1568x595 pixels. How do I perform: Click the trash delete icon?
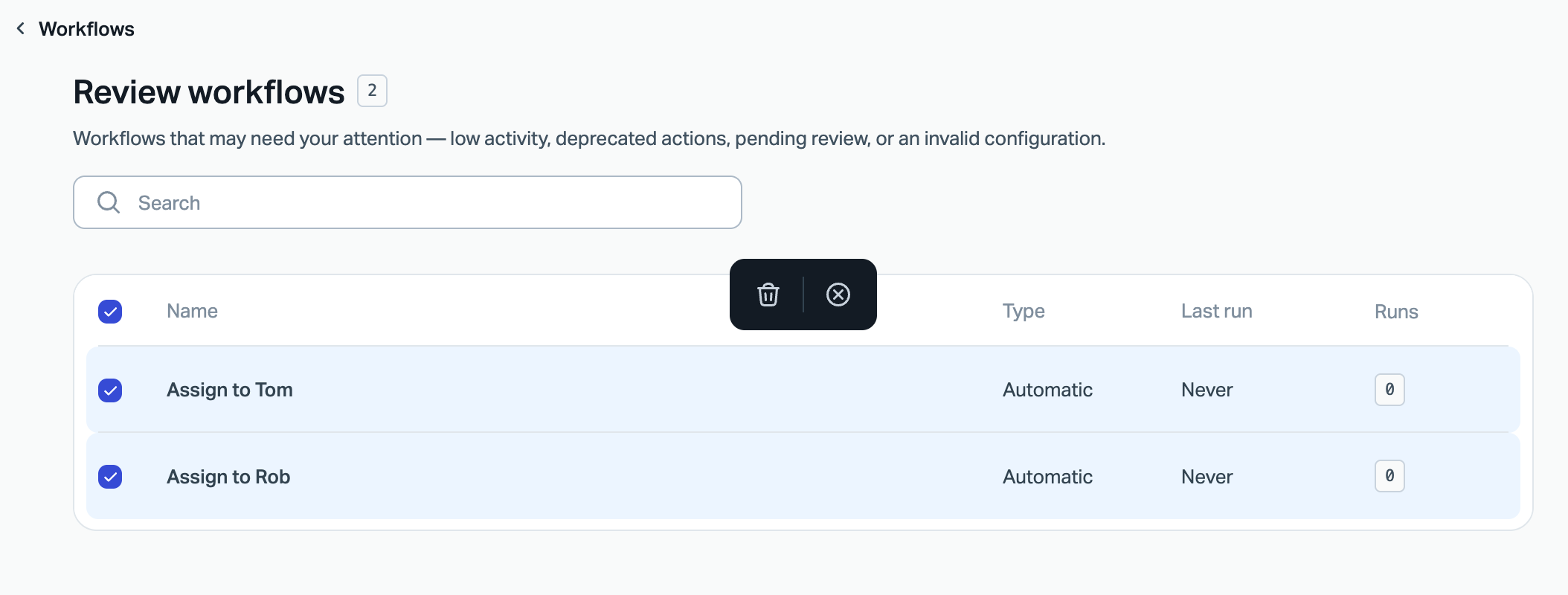point(768,295)
